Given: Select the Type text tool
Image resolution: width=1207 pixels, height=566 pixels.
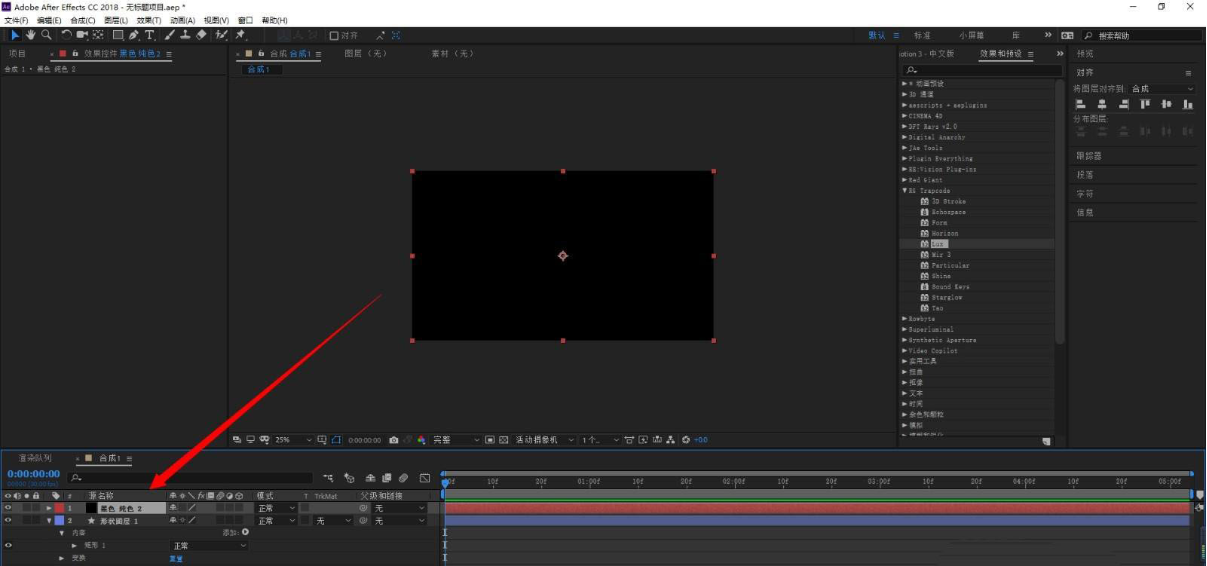Looking at the screenshot, I should click(150, 35).
